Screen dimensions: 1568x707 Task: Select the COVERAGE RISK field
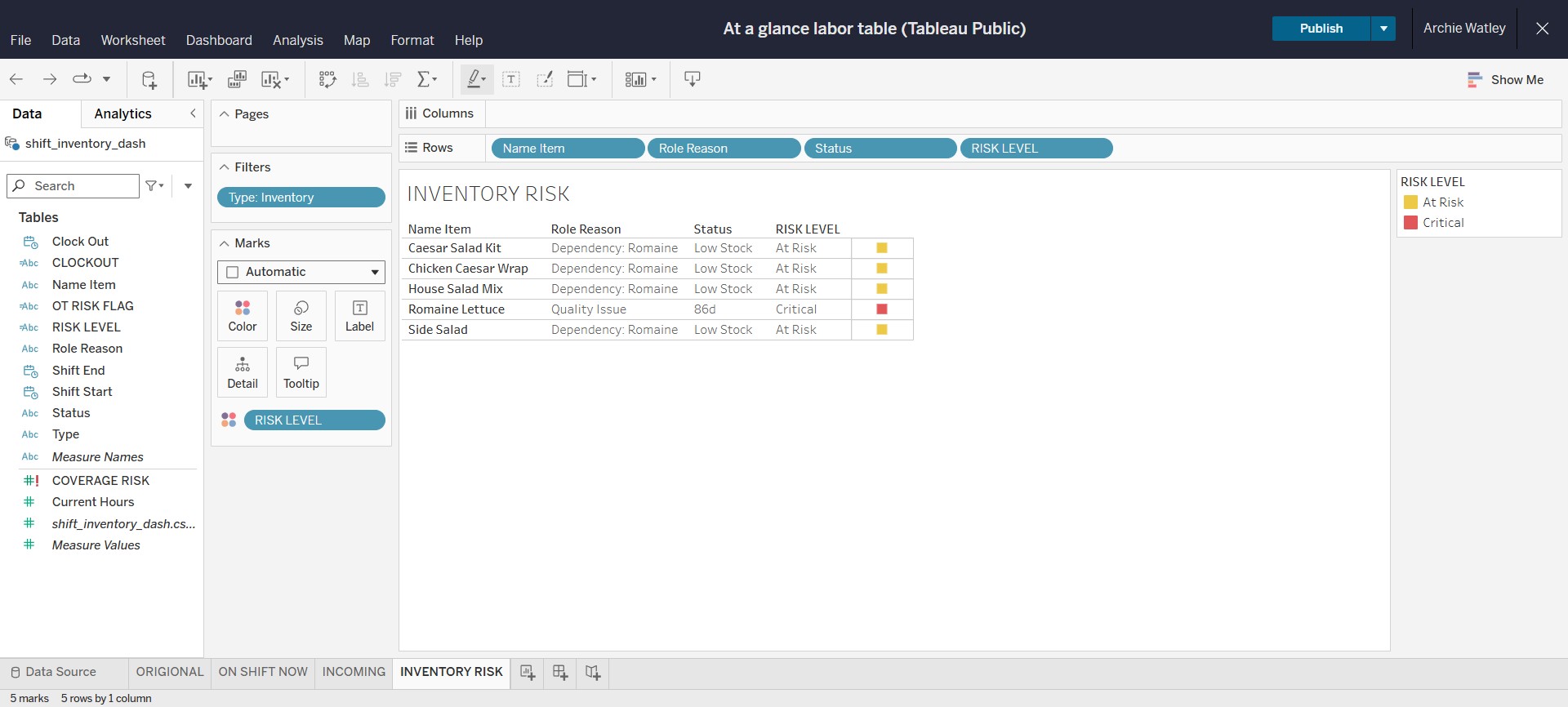[100, 481]
